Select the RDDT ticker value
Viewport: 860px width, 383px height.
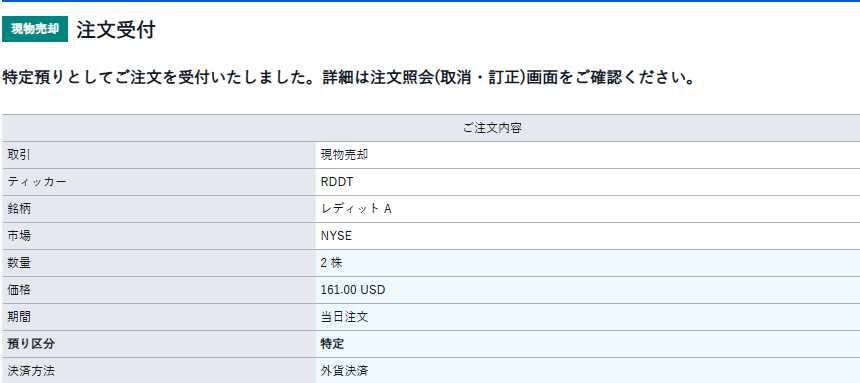click(337, 182)
